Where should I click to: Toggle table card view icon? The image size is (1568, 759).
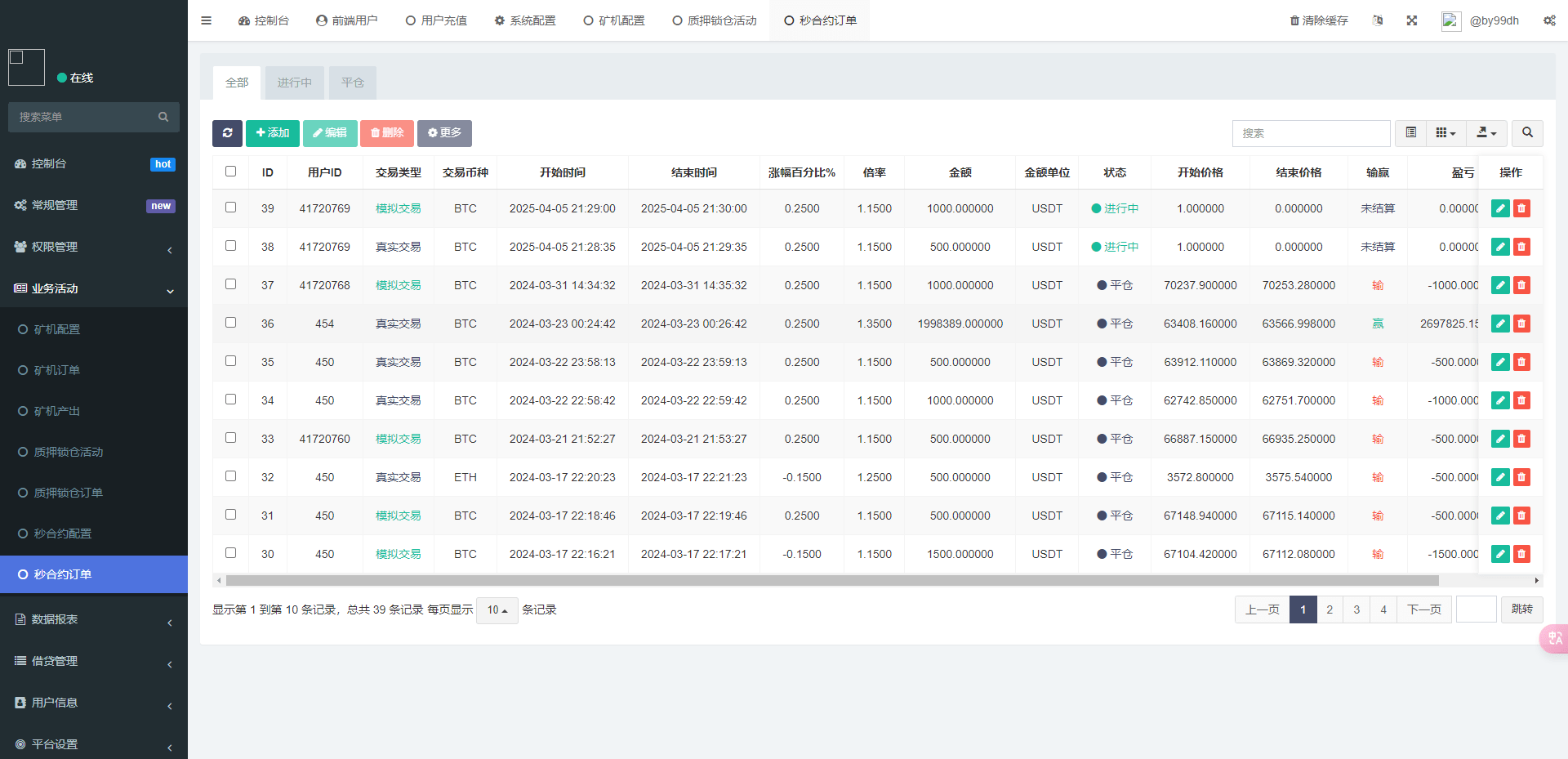(1410, 133)
